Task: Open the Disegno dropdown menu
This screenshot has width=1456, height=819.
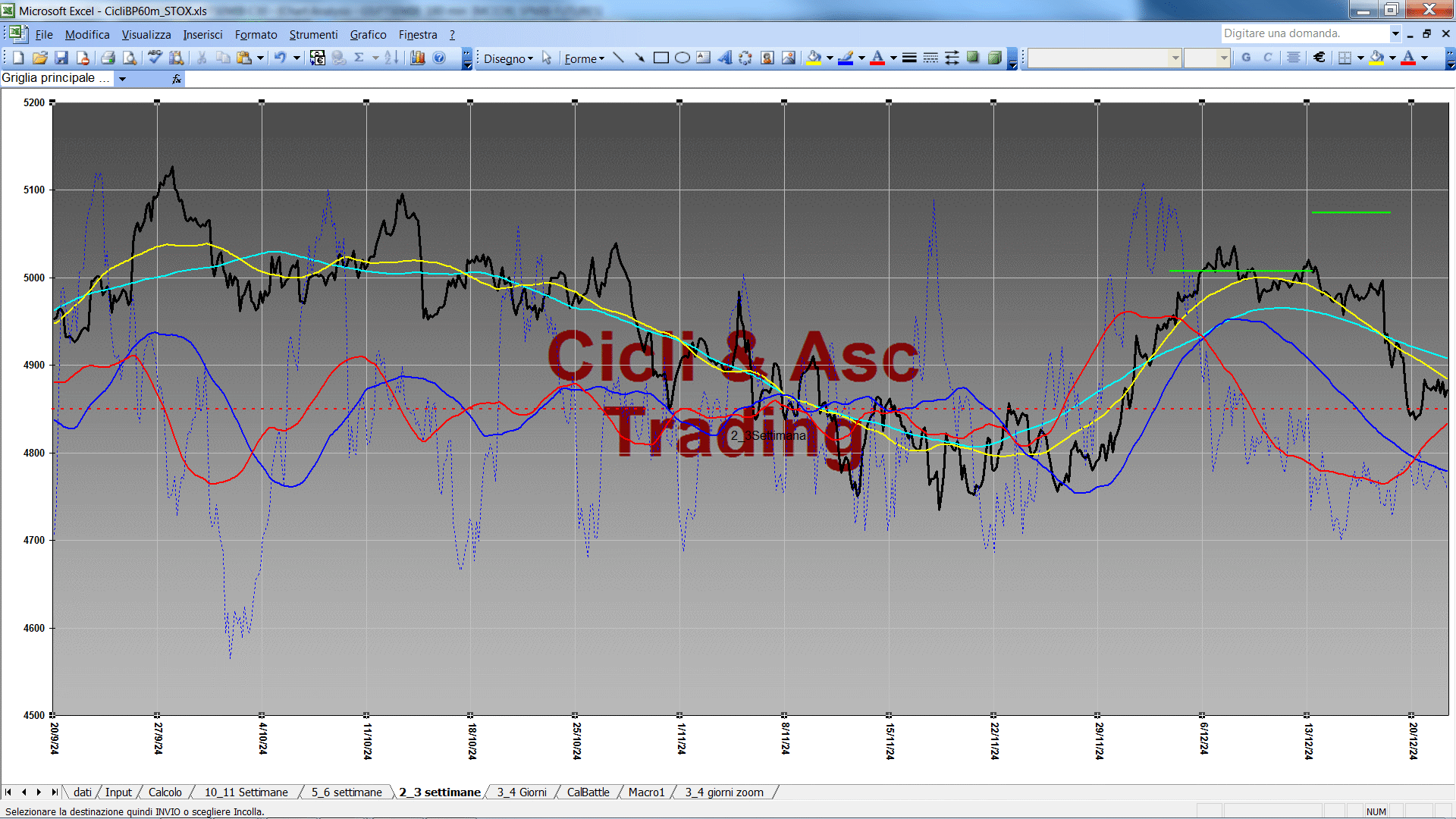Action: pos(508,58)
